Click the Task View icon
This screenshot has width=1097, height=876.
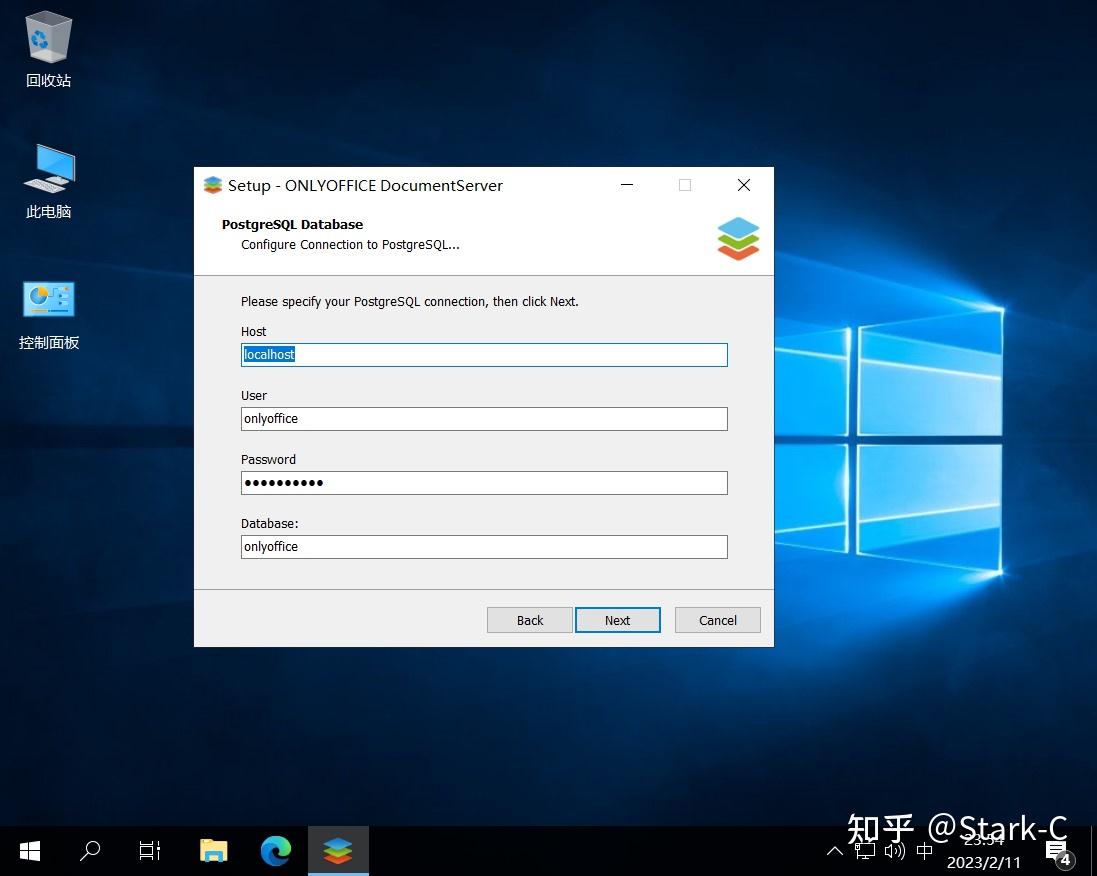click(148, 851)
